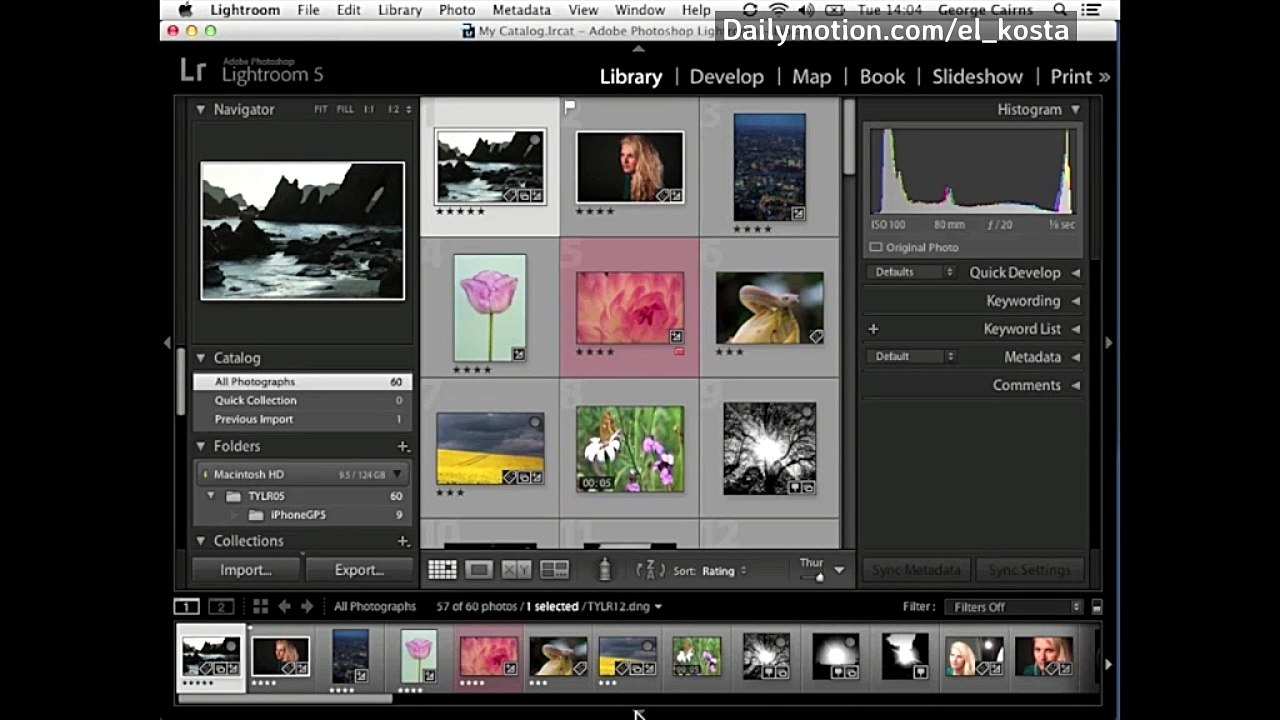Image resolution: width=1280 pixels, height=720 pixels.
Task: Collapse the Collections panel
Action: tap(200, 541)
